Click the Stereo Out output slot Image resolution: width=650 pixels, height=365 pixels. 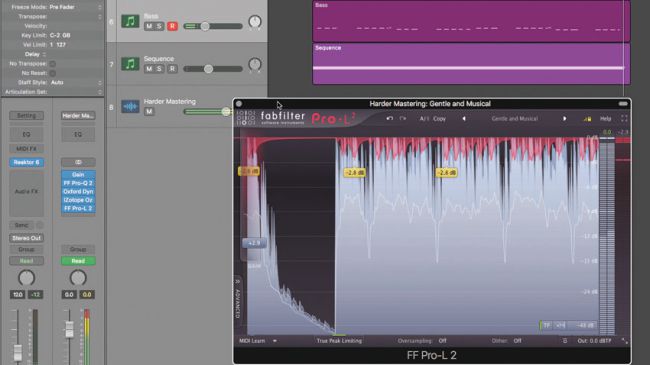[27, 238]
